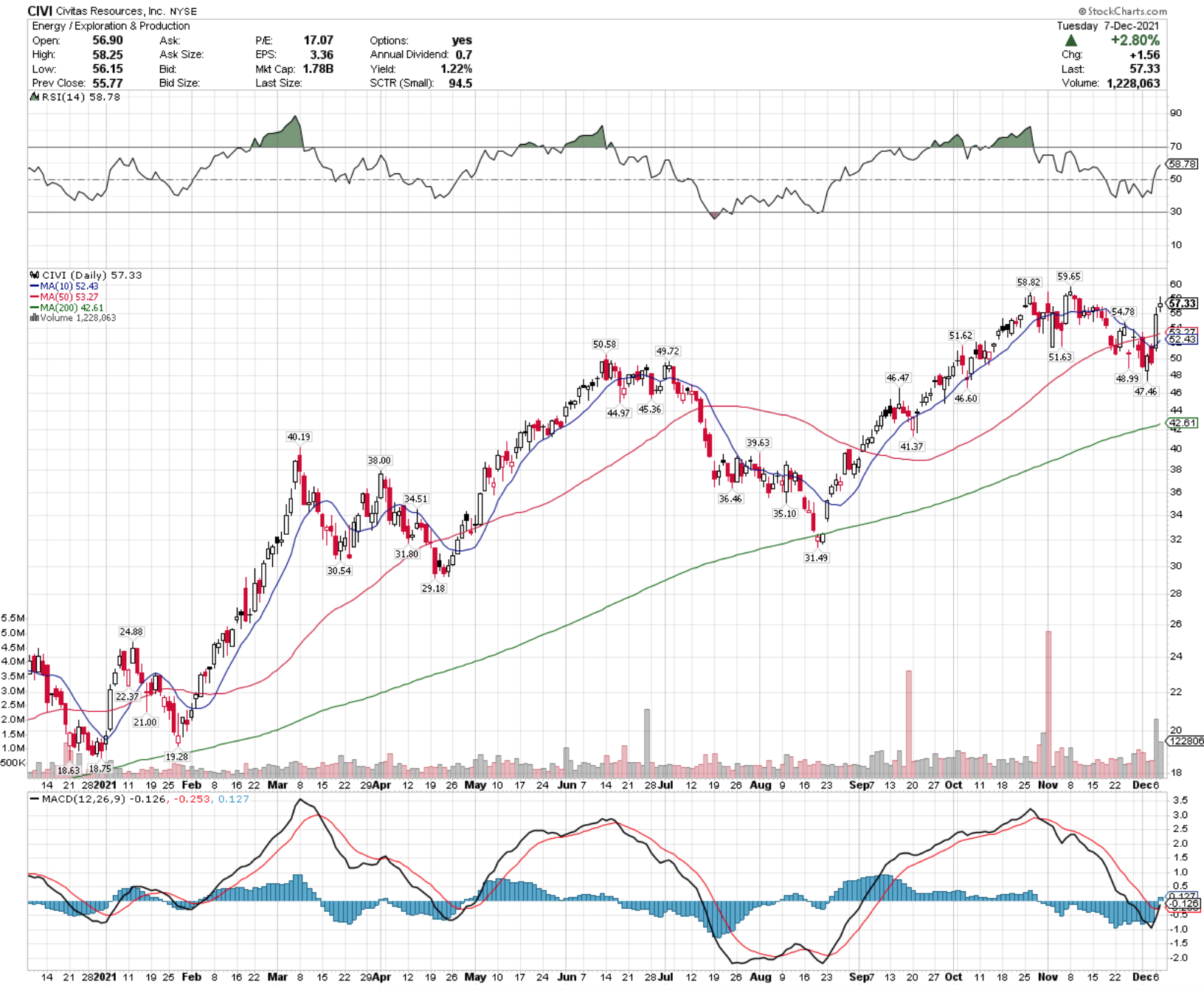1204x990 pixels.
Task: Click the Prev Close value 55.77
Action: pos(108,83)
